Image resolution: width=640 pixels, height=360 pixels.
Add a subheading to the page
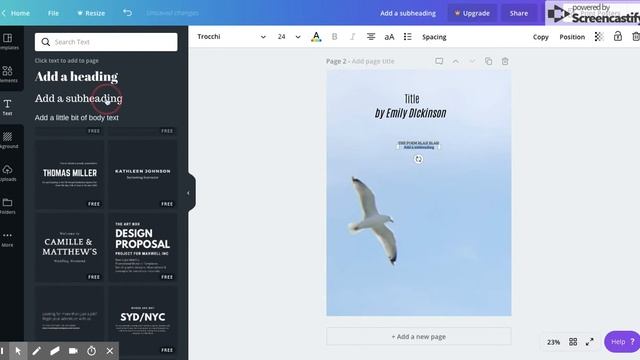click(79, 98)
